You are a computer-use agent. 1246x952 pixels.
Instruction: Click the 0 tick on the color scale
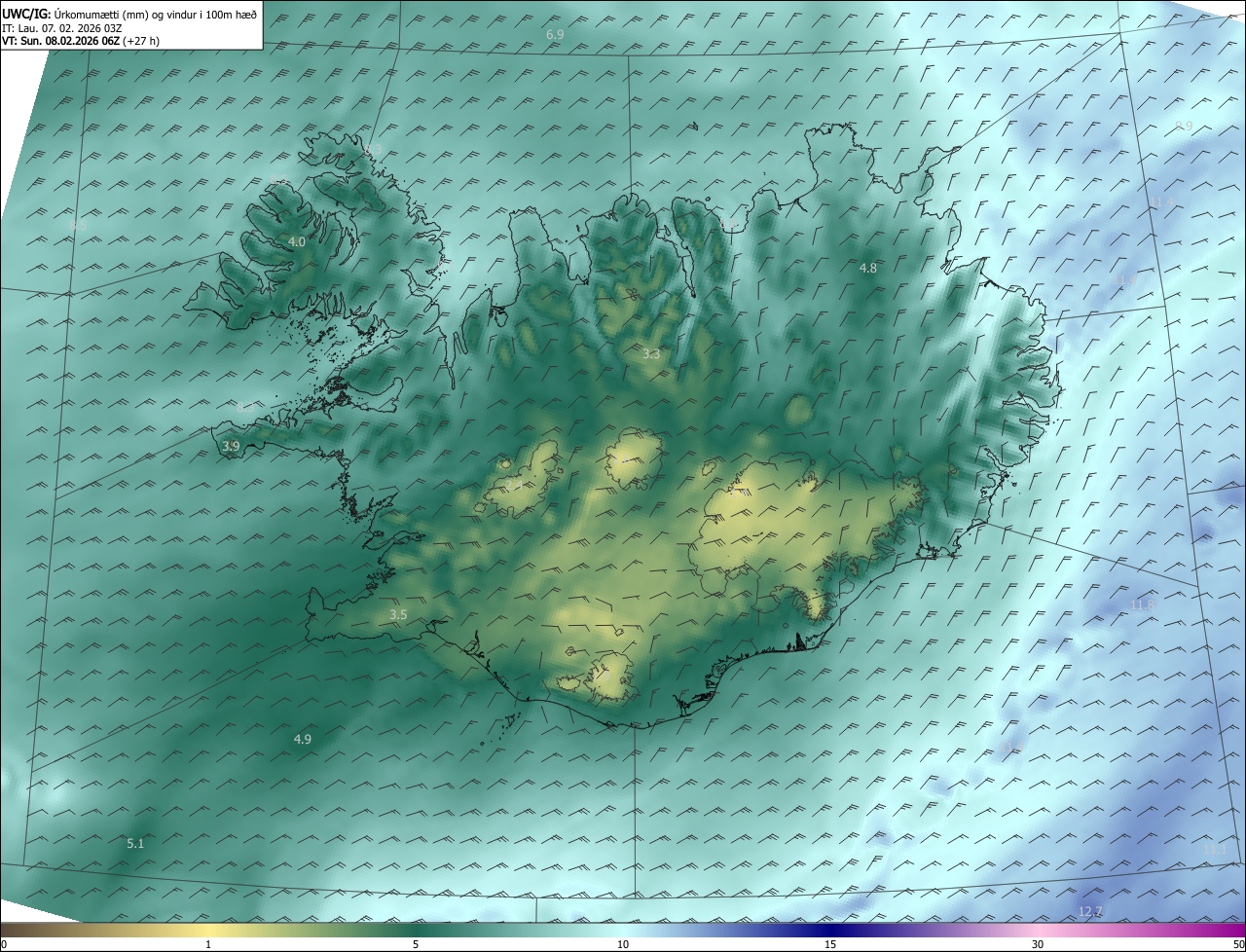(x=3, y=944)
